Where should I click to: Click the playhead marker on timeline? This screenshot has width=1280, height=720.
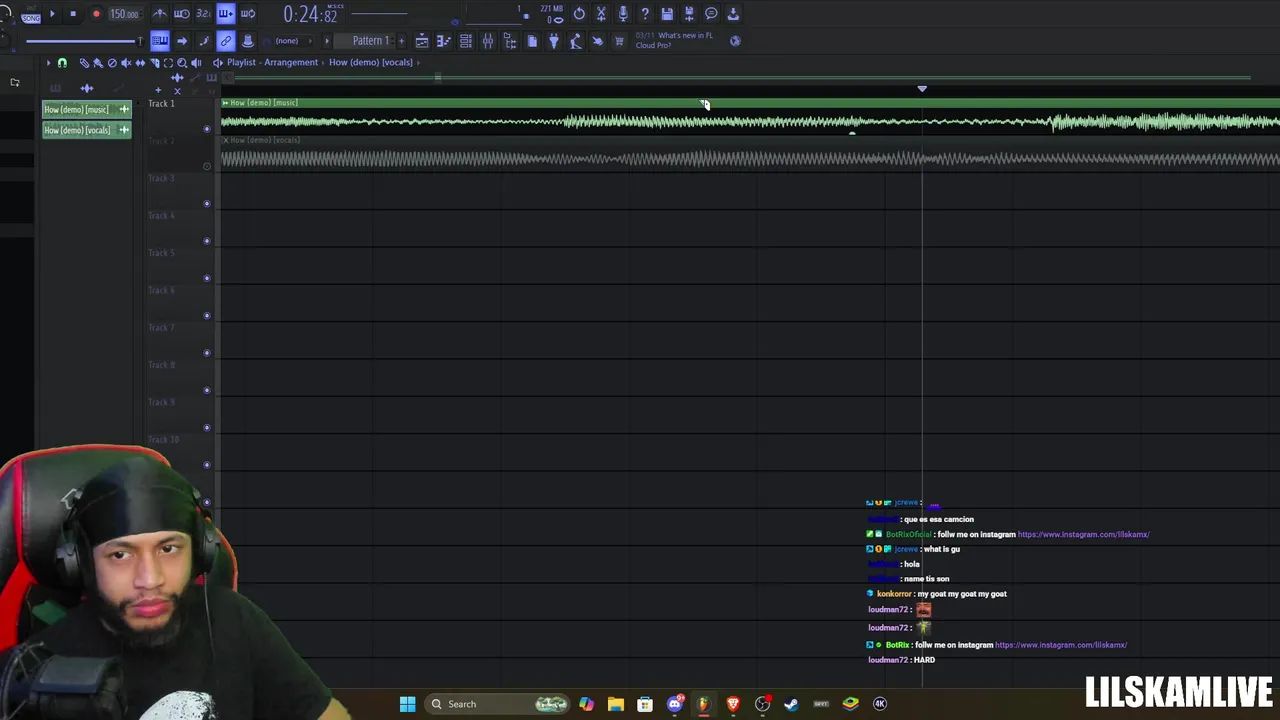[x=922, y=89]
